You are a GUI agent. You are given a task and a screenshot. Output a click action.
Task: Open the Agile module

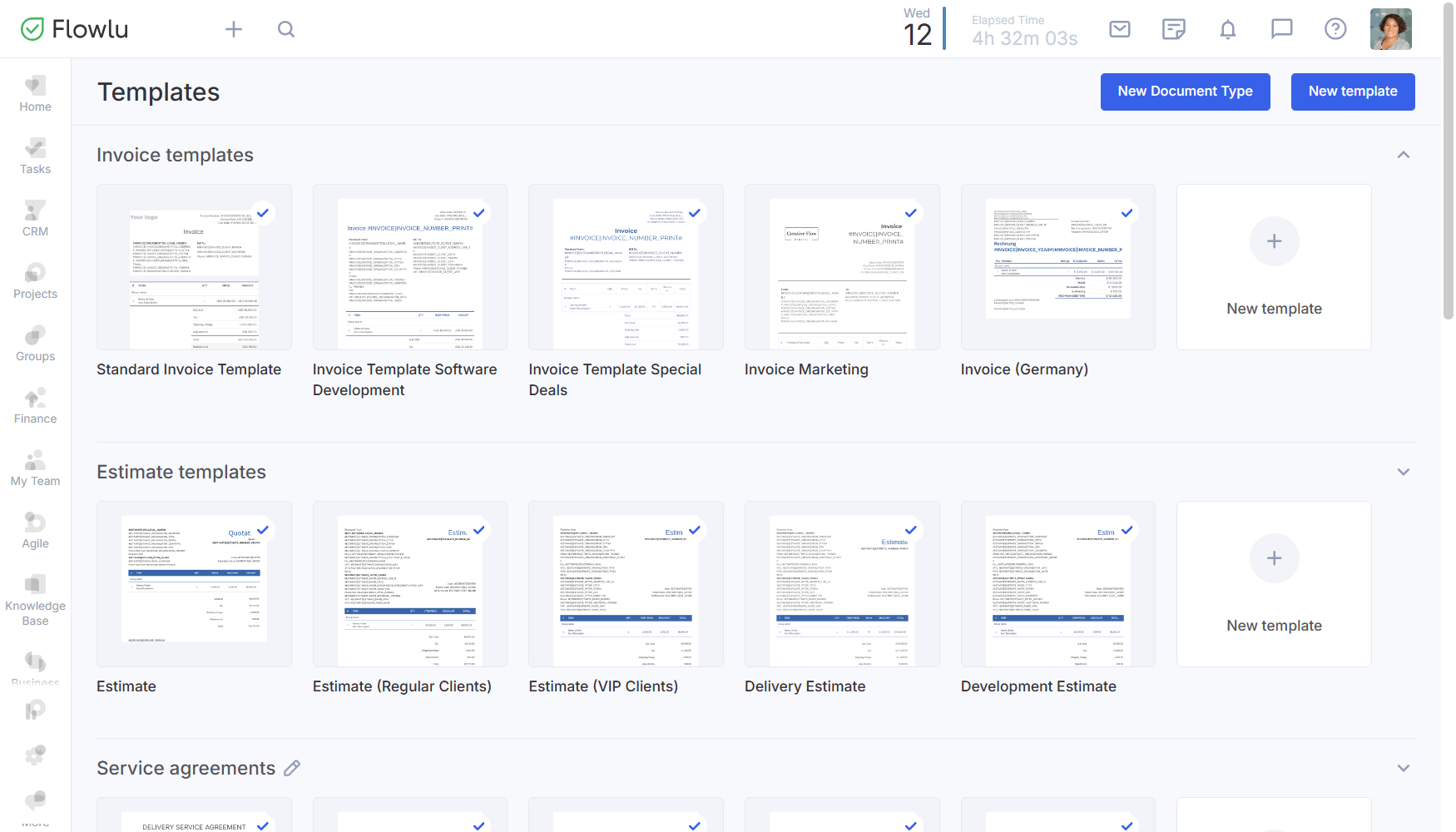35,531
